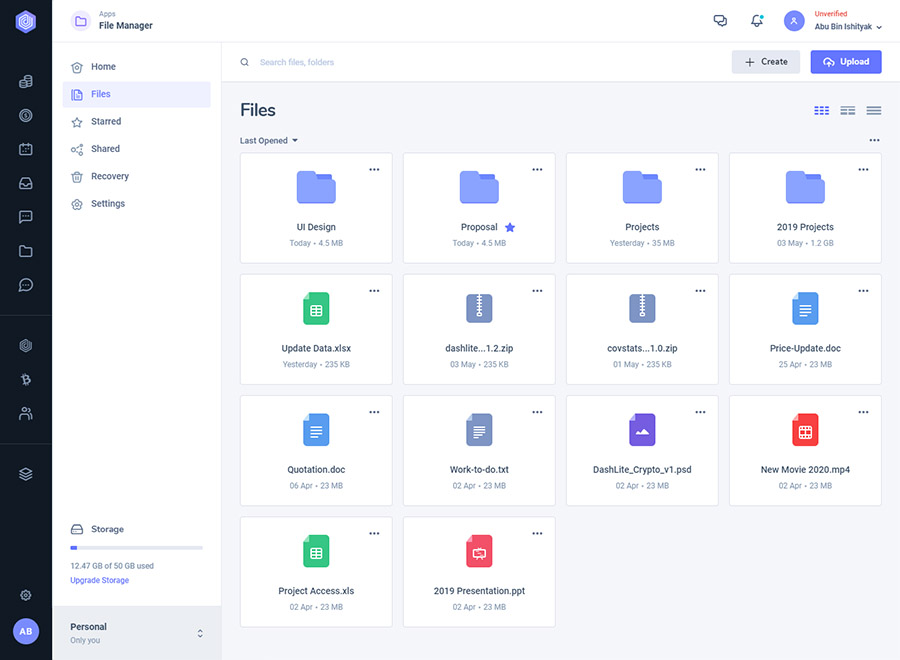Open the Recovery section in the sidebar
The height and width of the screenshot is (660, 900).
point(108,176)
